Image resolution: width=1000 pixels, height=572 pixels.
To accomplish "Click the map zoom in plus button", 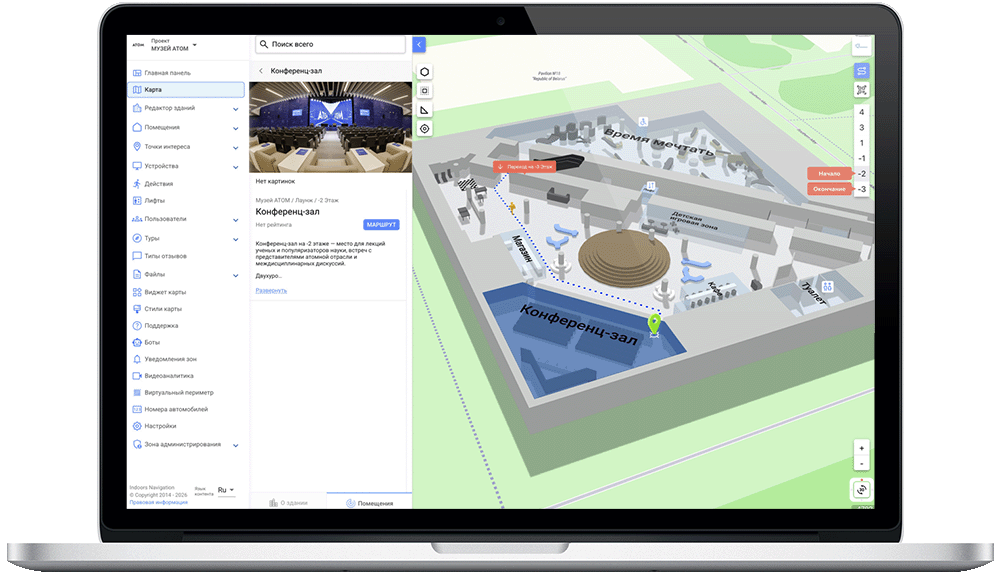I will [x=861, y=449].
